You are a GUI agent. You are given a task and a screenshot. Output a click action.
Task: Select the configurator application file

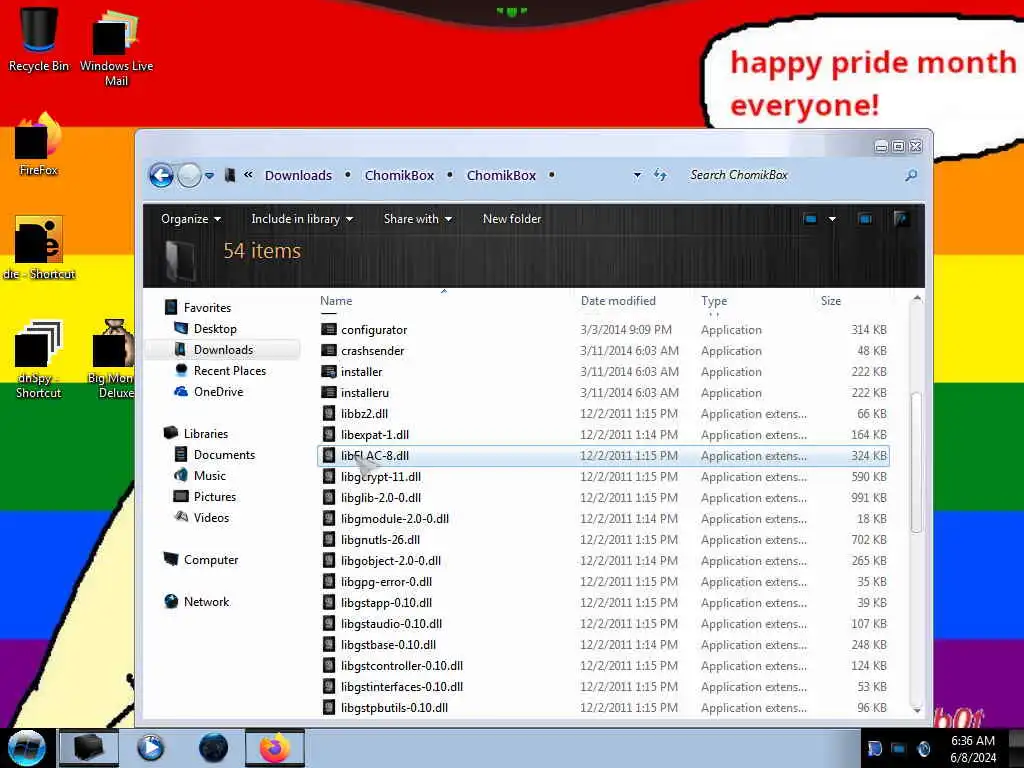point(603,330)
